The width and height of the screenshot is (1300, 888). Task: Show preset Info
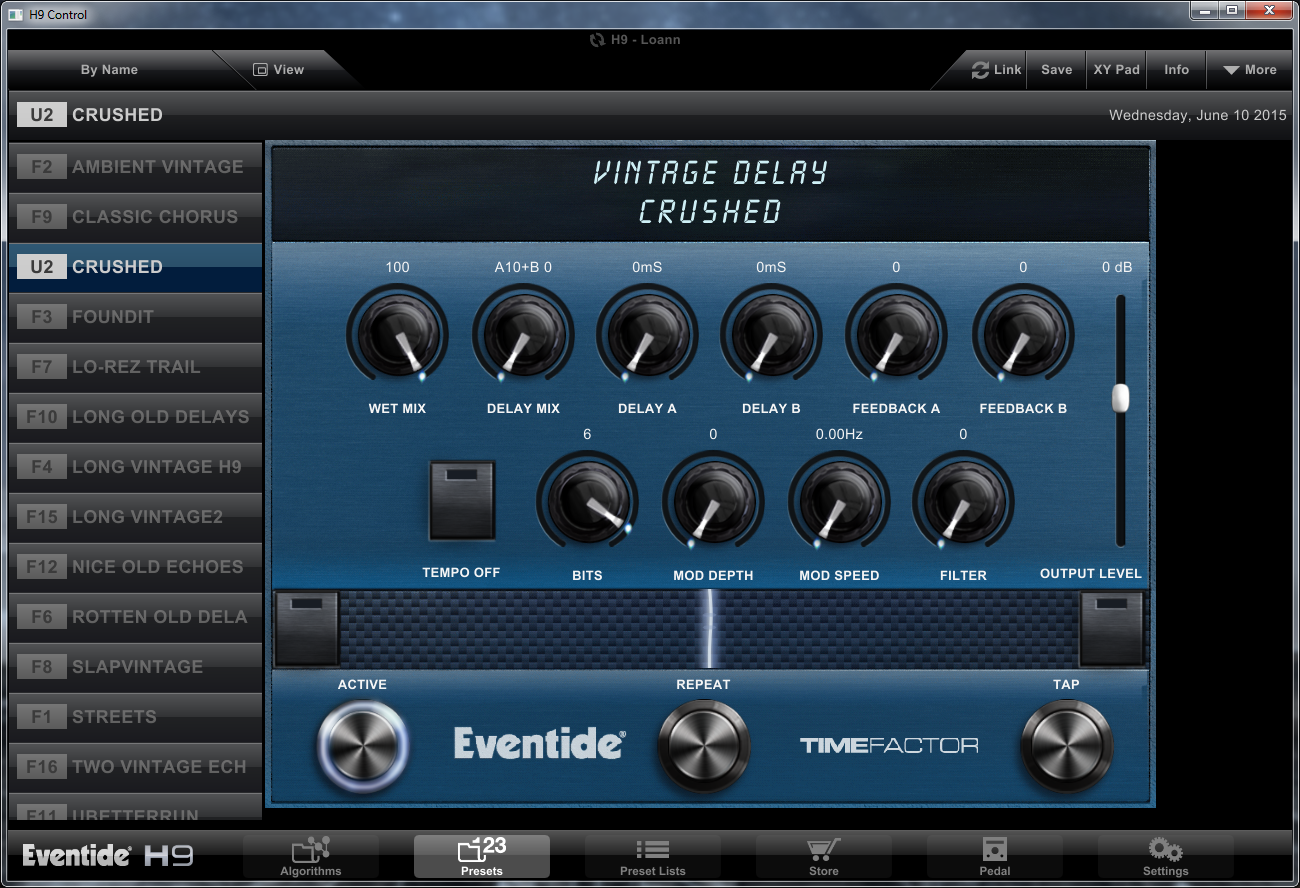(1176, 70)
